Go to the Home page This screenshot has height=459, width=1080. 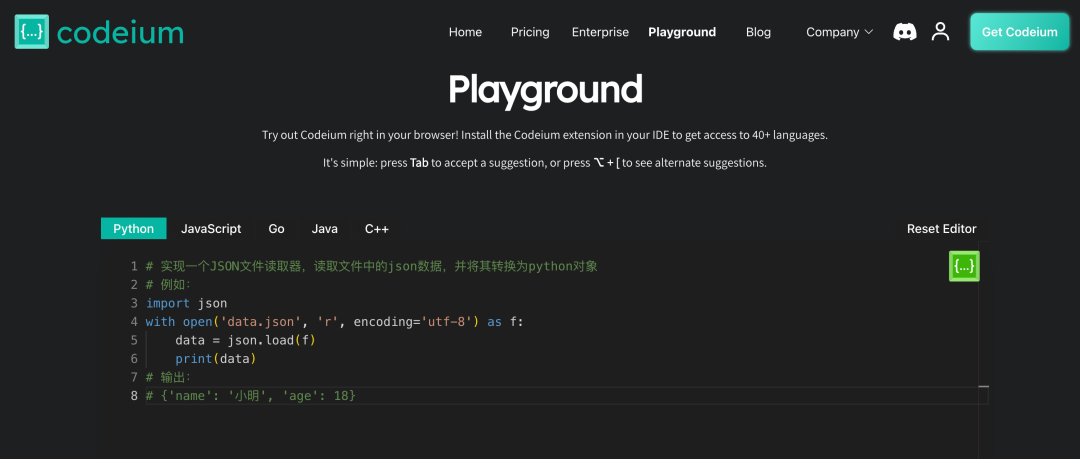pos(465,32)
